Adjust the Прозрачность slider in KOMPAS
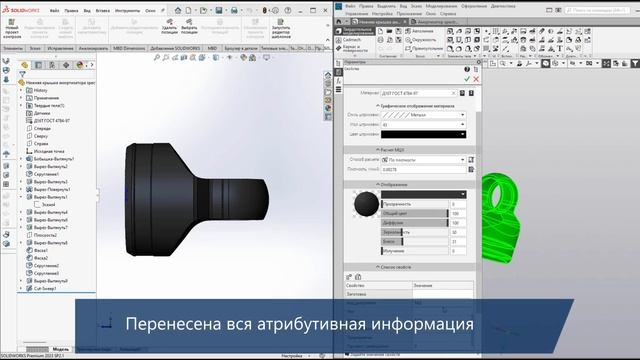 (414, 204)
